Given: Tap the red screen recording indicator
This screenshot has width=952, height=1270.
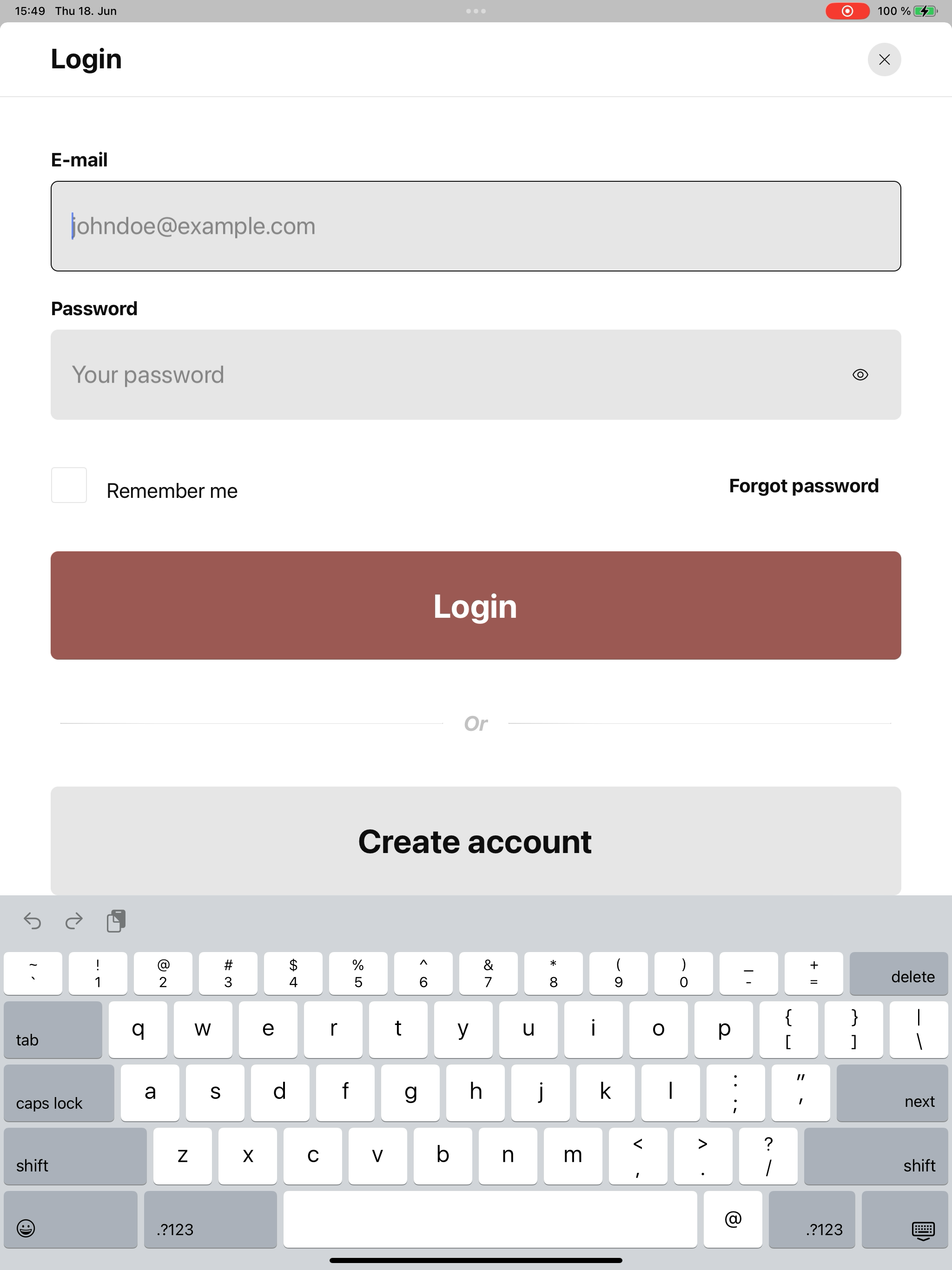Looking at the screenshot, I should coord(847,11).
